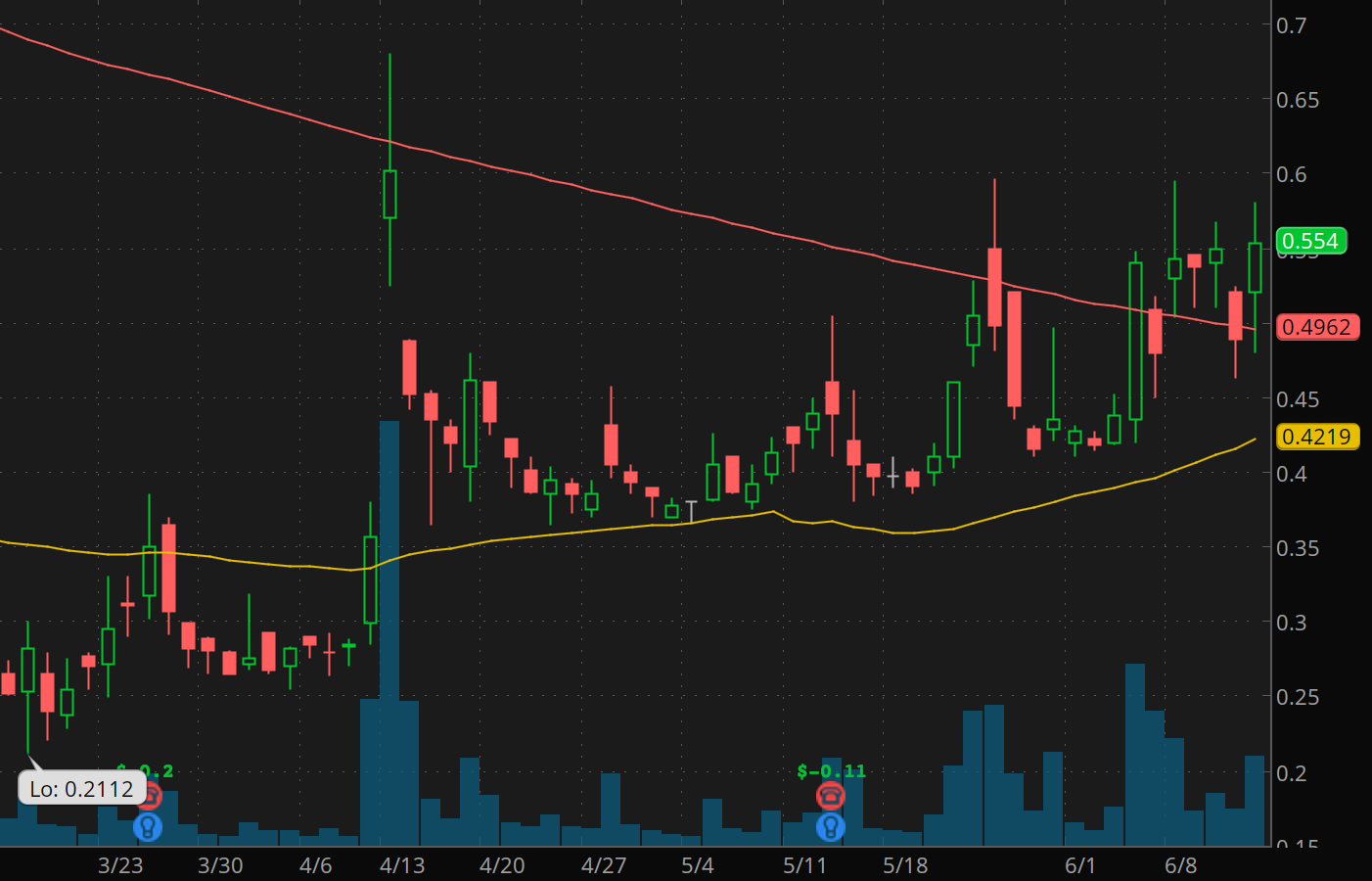Viewport: 1372px width, 881px height.
Task: Click the large red candle after 5/18
Action: (1014, 348)
